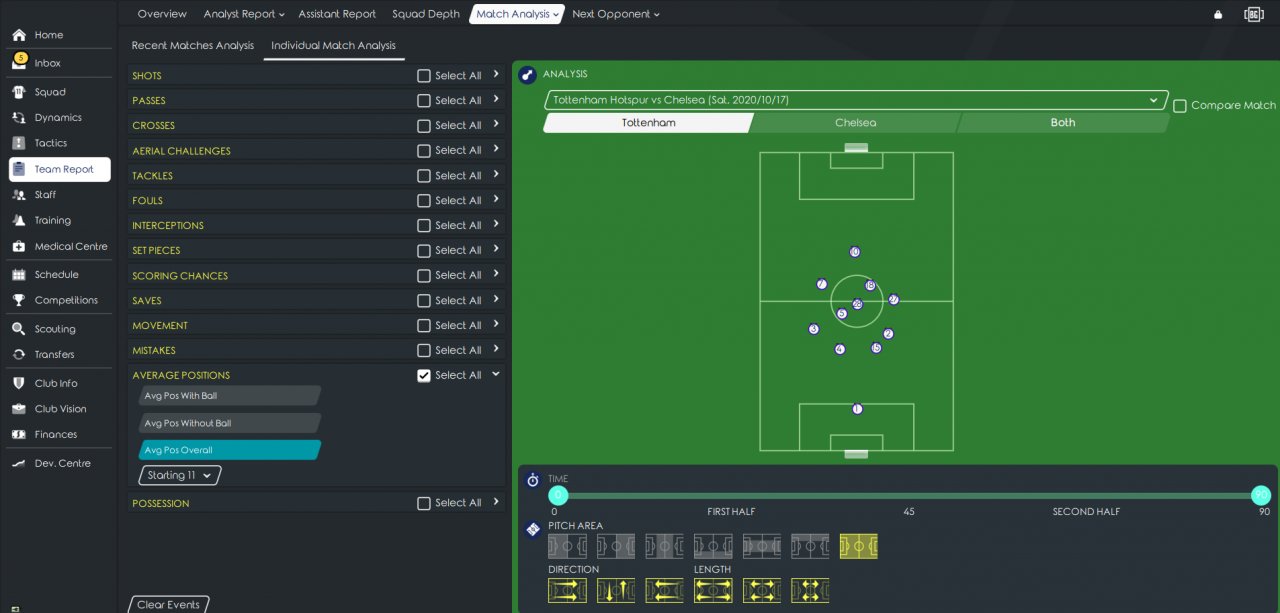Toggle the forward direction arrows filter

point(567,590)
